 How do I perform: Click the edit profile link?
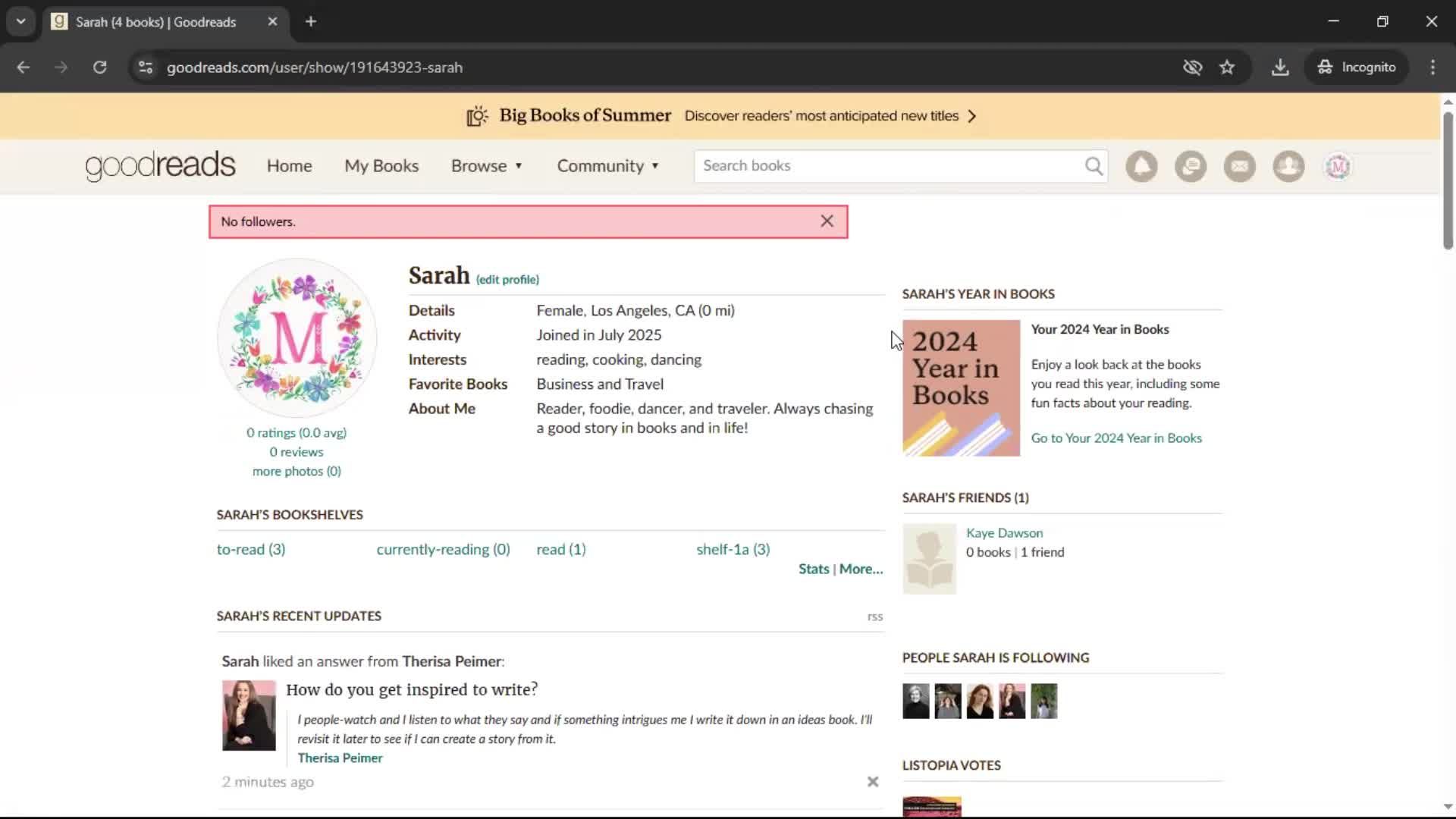(x=507, y=280)
